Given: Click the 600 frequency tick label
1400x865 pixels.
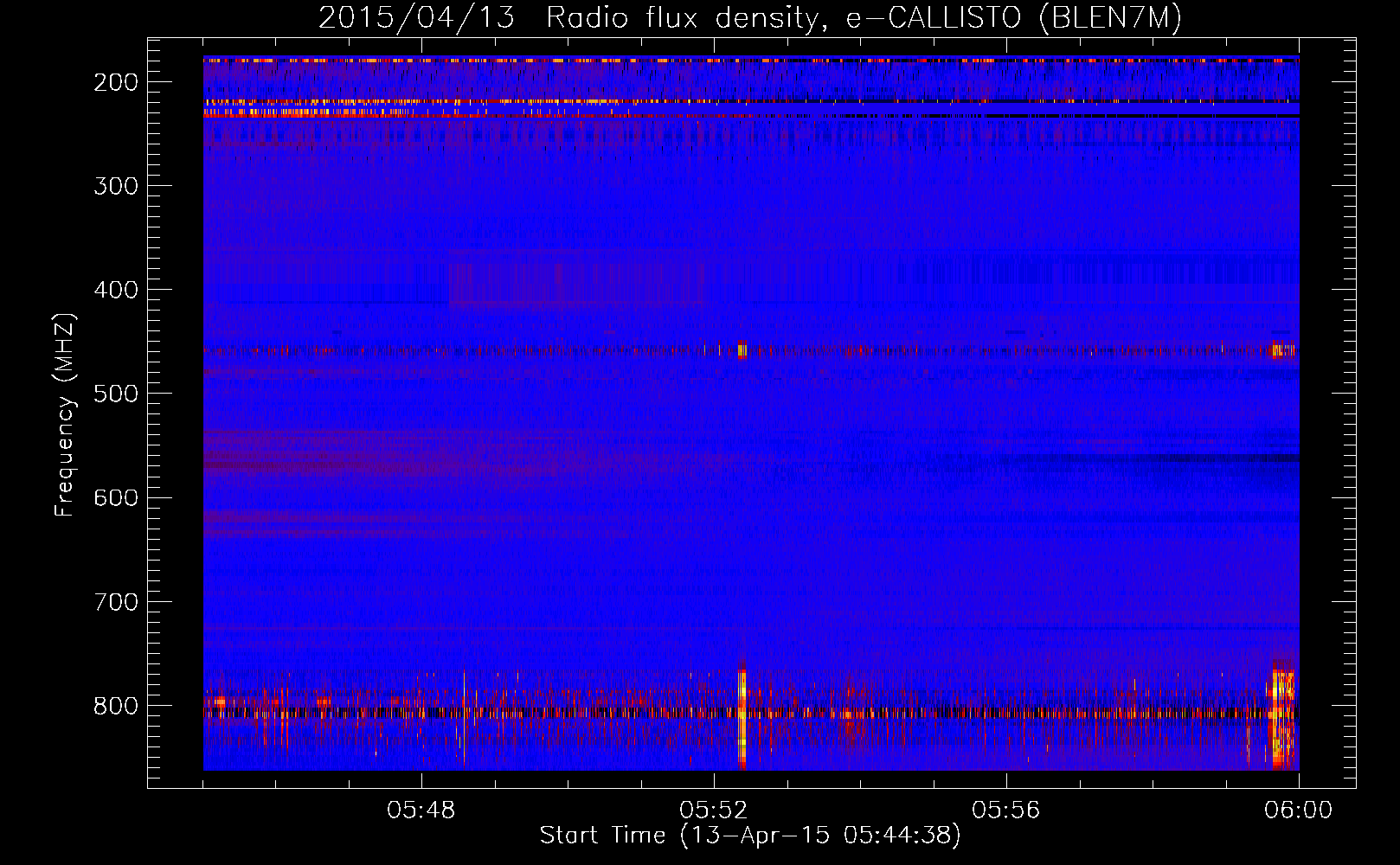Looking at the screenshot, I should point(115,497).
